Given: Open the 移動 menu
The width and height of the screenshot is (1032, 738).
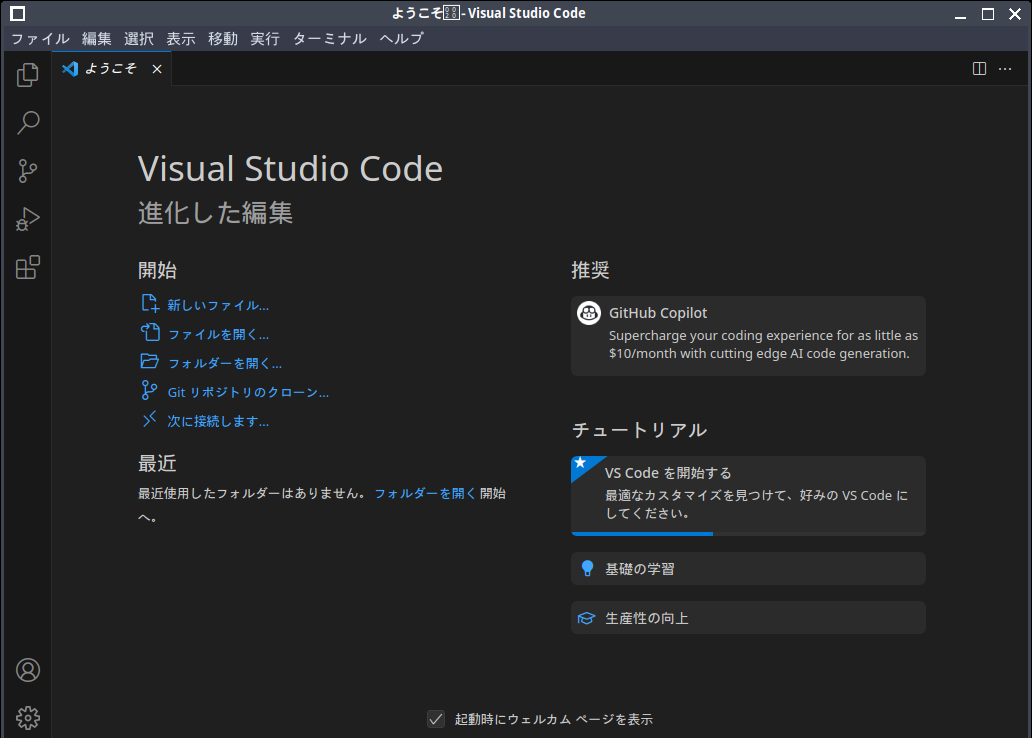Looking at the screenshot, I should pos(223,39).
